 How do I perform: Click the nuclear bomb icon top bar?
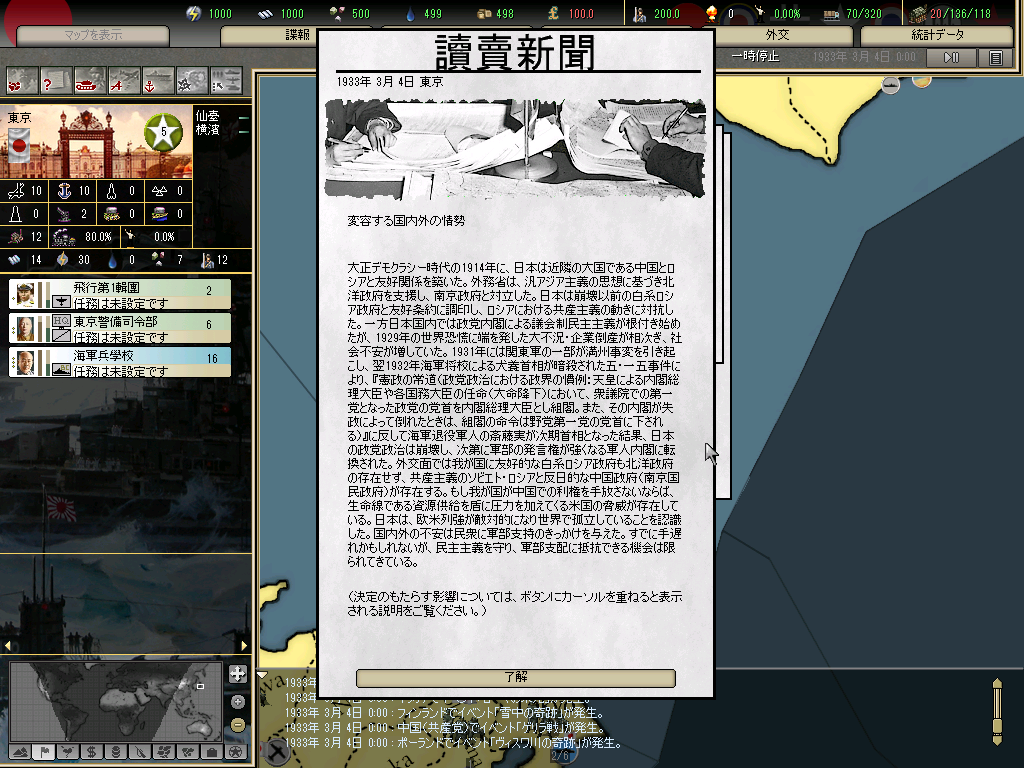tap(711, 13)
